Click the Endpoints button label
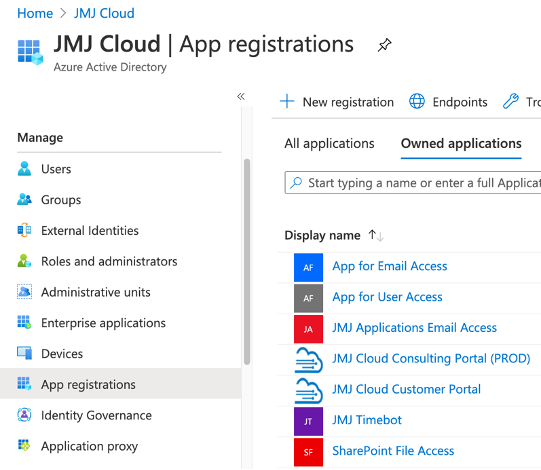The width and height of the screenshot is (541, 470). (x=460, y=102)
